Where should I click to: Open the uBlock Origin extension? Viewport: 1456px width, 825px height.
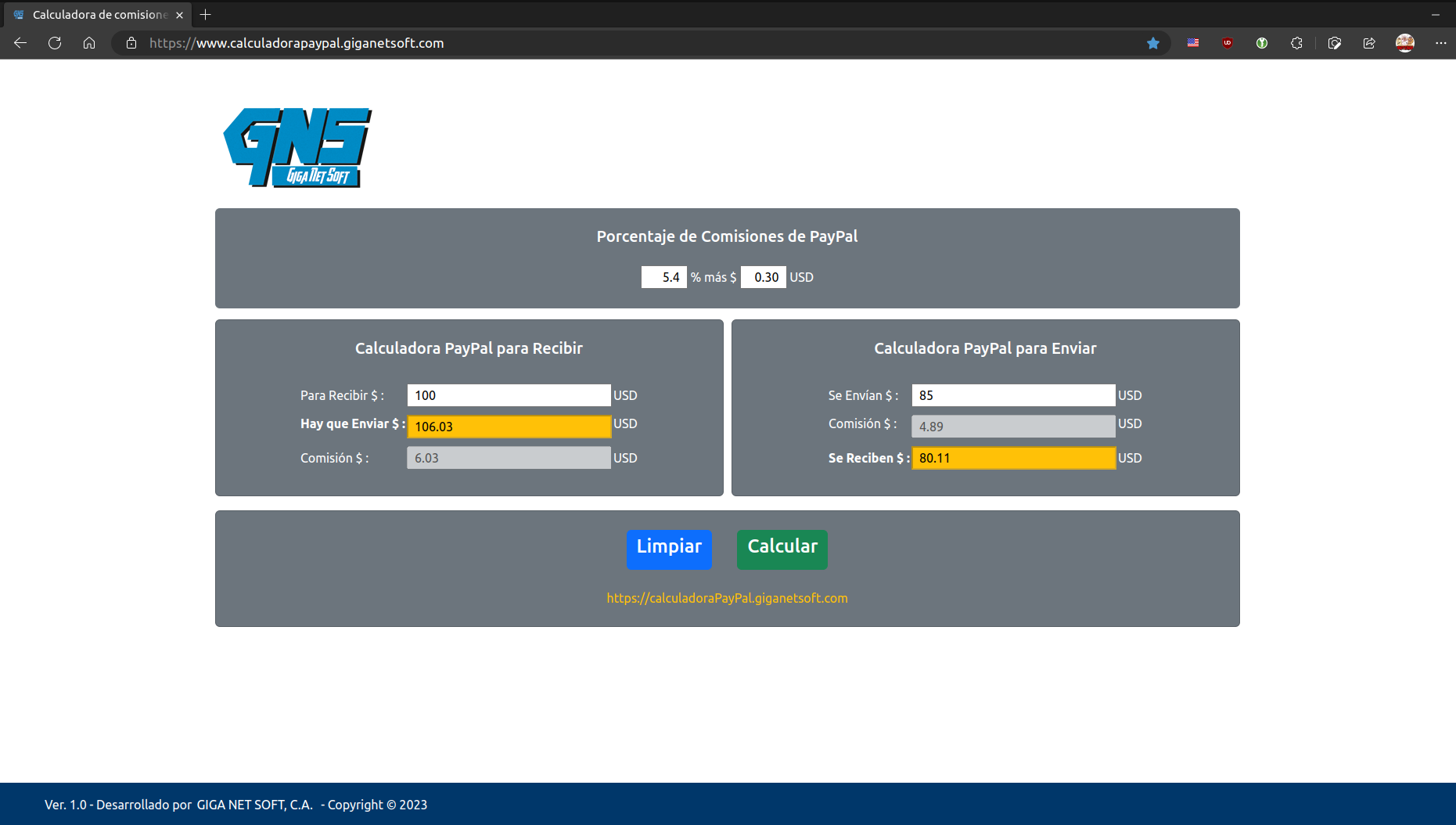[x=1227, y=43]
